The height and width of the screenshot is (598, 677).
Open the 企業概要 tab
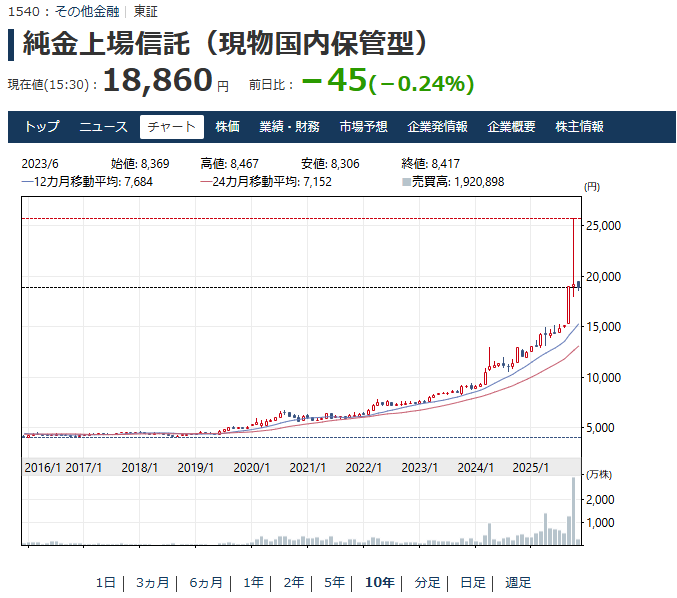click(511, 127)
